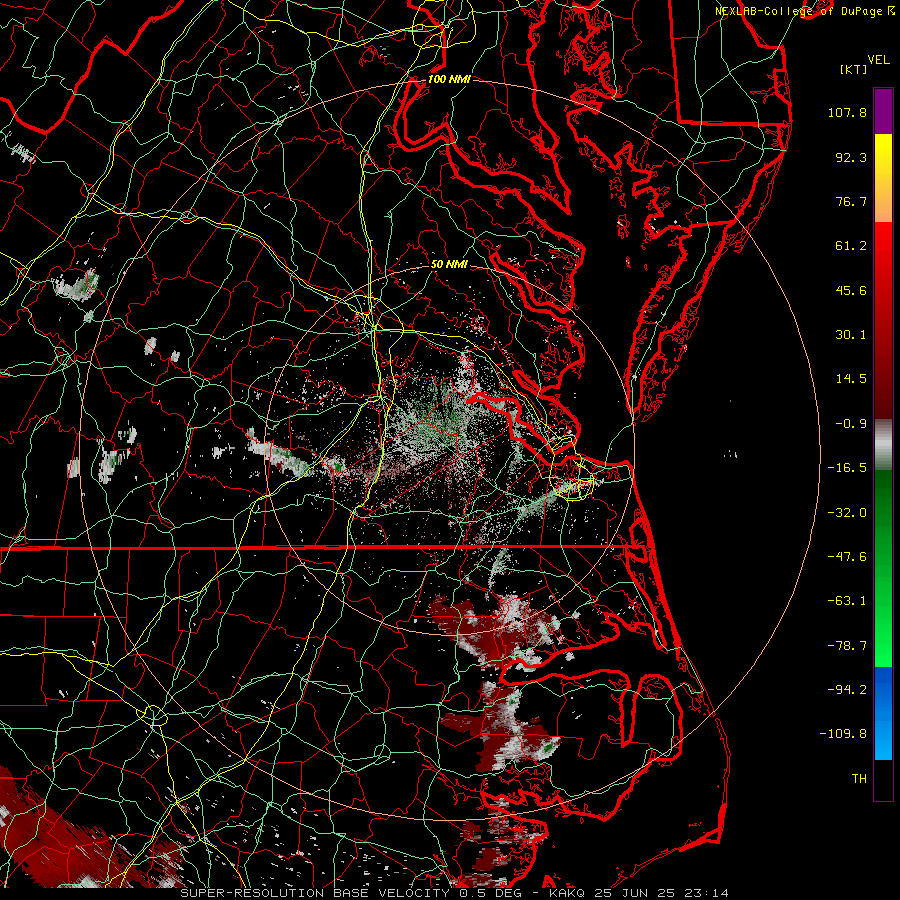Click the VEL legend title

tap(878, 60)
